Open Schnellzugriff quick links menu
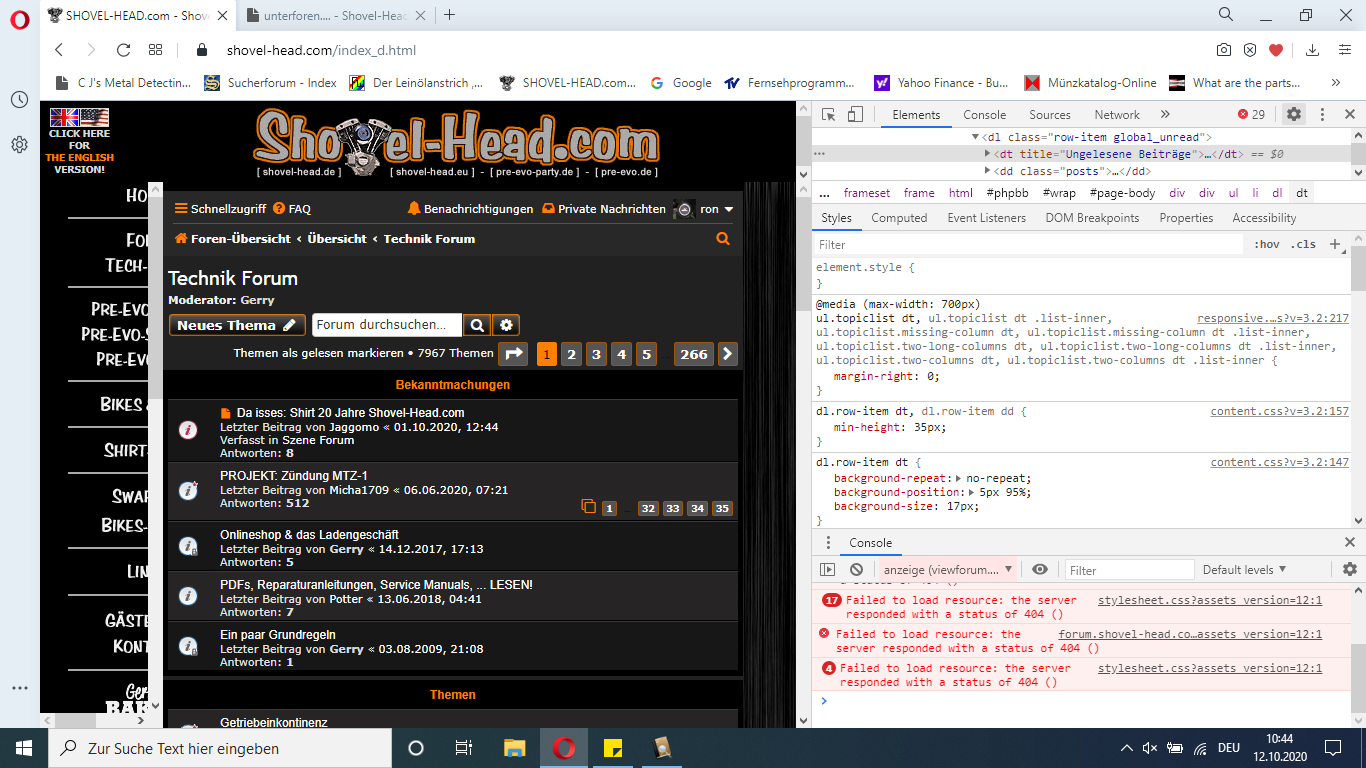The width and height of the screenshot is (1366, 768). coord(220,209)
